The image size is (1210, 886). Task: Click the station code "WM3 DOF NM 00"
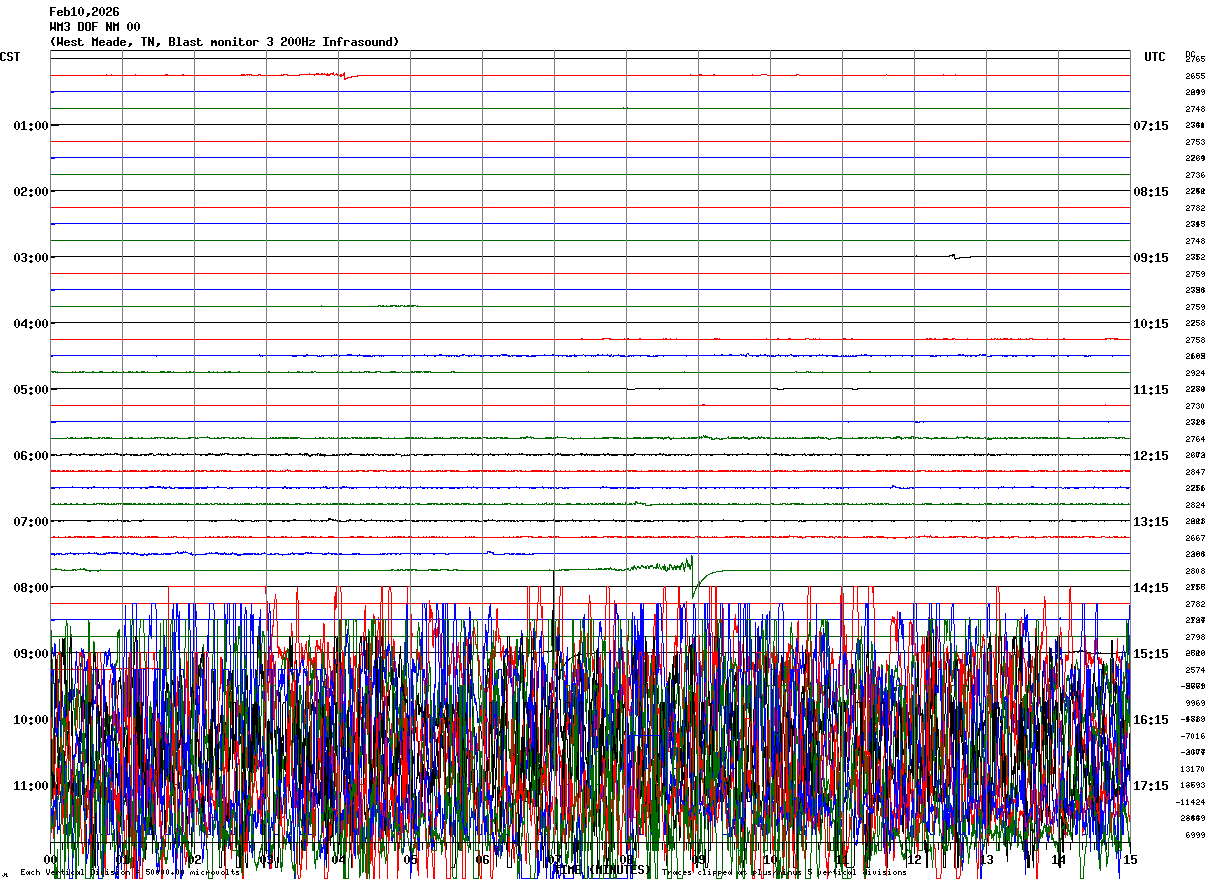click(x=95, y=27)
